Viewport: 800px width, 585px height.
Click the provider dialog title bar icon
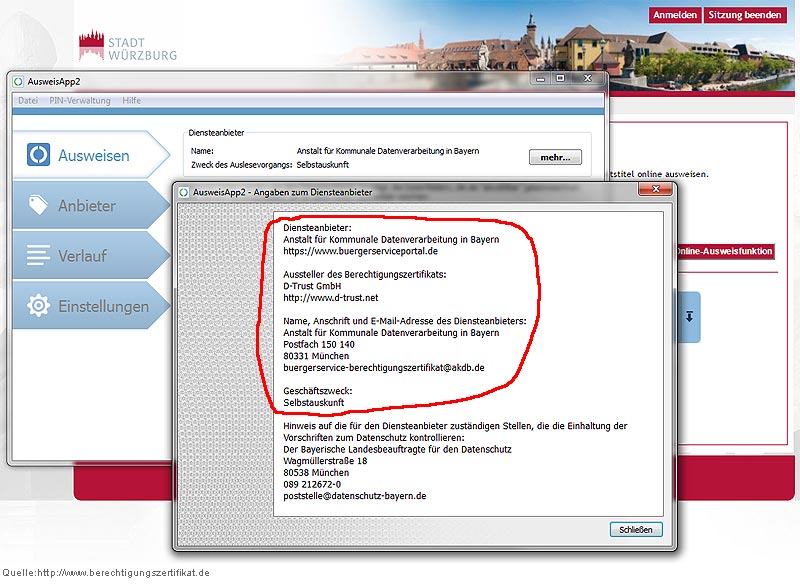pos(184,192)
